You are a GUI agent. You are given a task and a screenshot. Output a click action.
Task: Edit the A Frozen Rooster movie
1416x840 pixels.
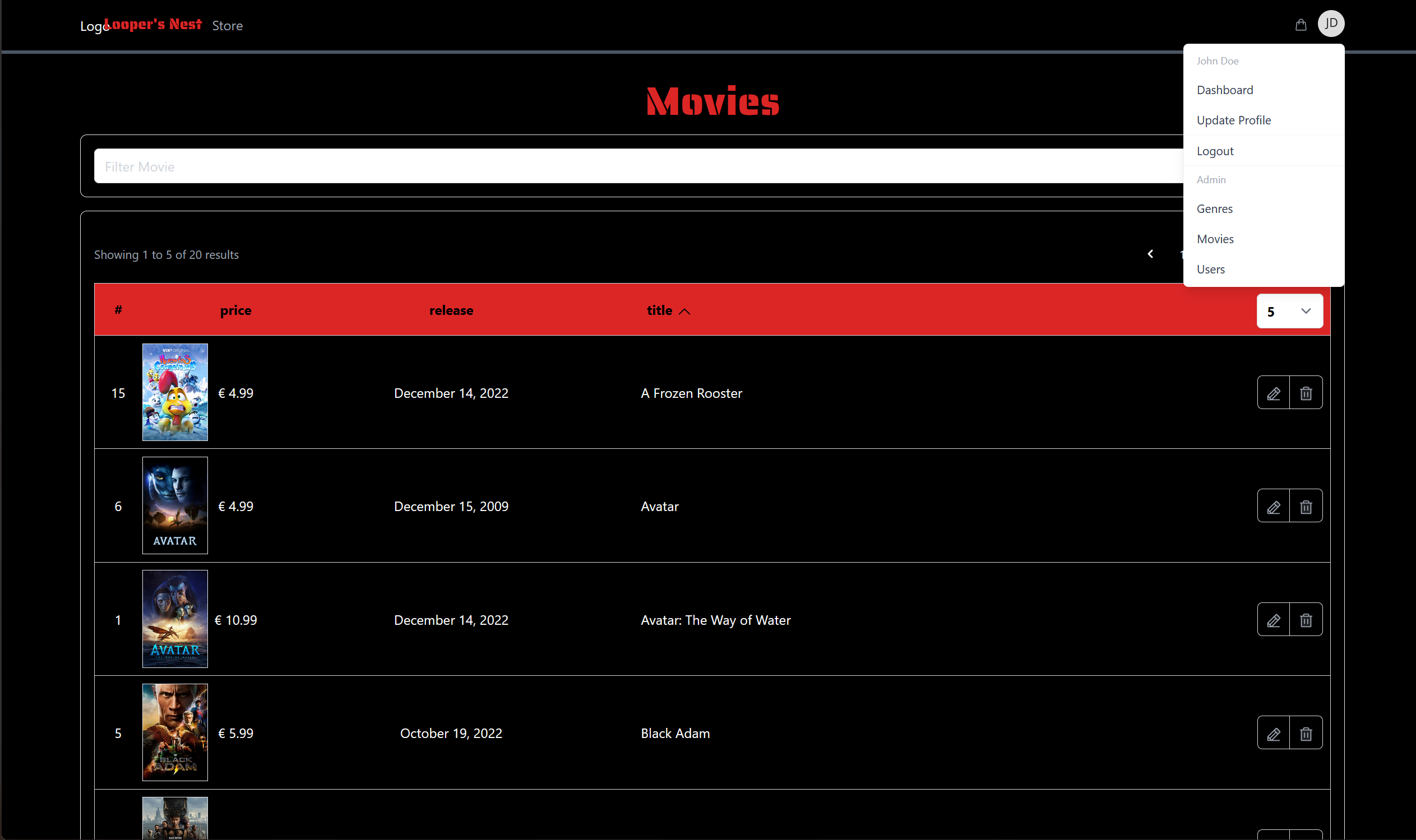pyautogui.click(x=1273, y=393)
